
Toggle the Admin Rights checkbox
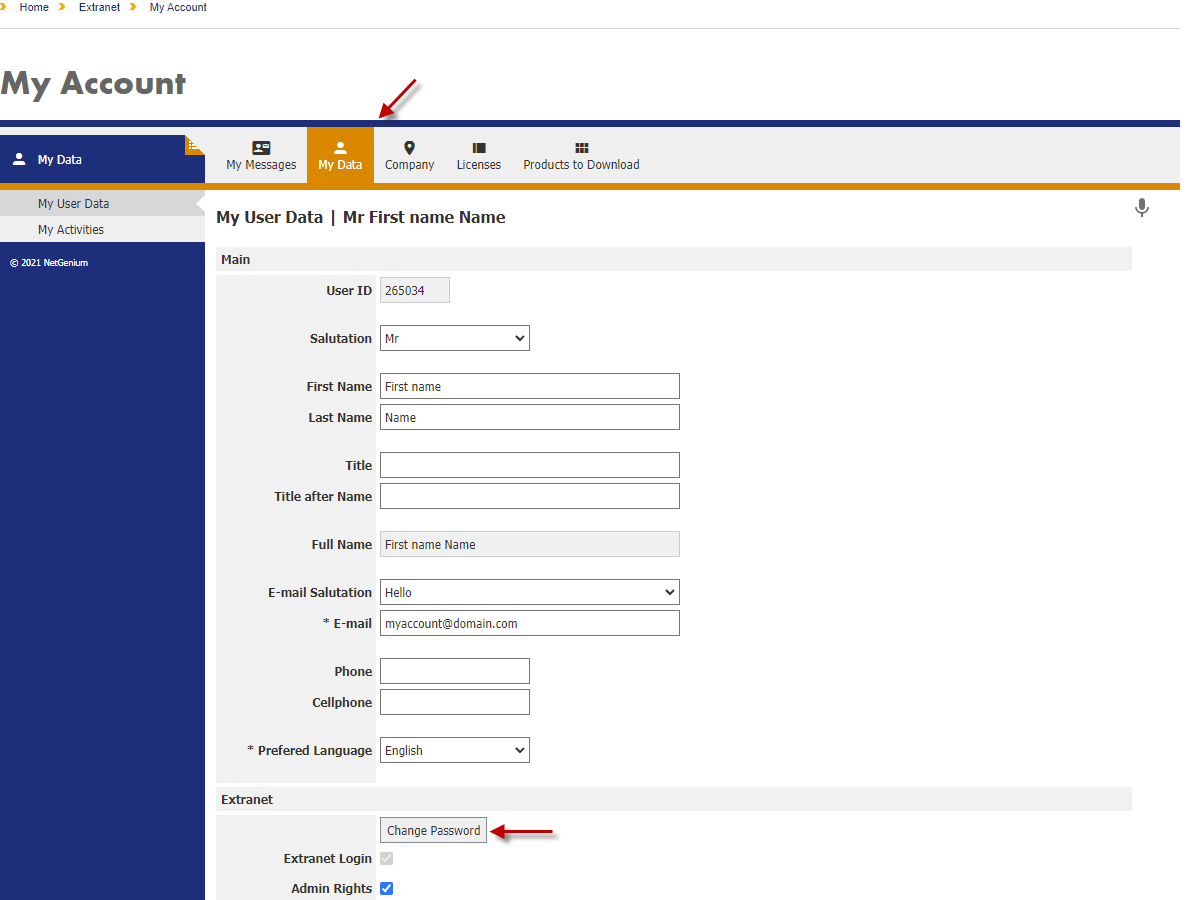click(x=387, y=888)
